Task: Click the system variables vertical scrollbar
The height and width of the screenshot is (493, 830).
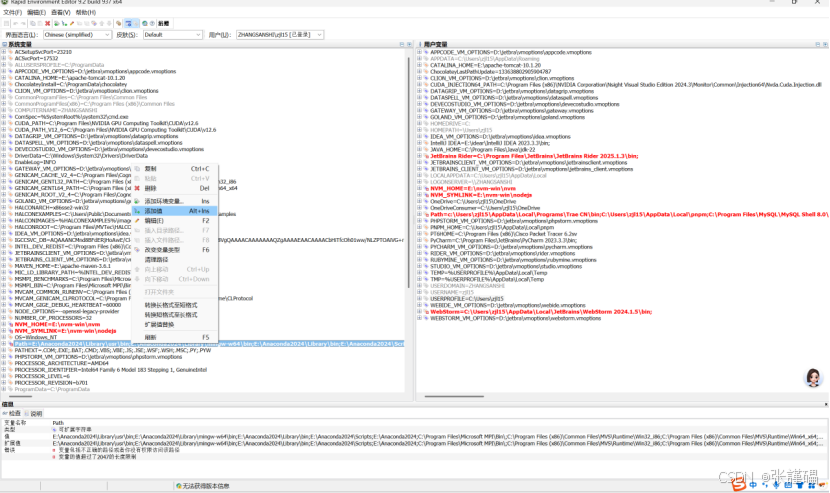Action: click(408, 172)
